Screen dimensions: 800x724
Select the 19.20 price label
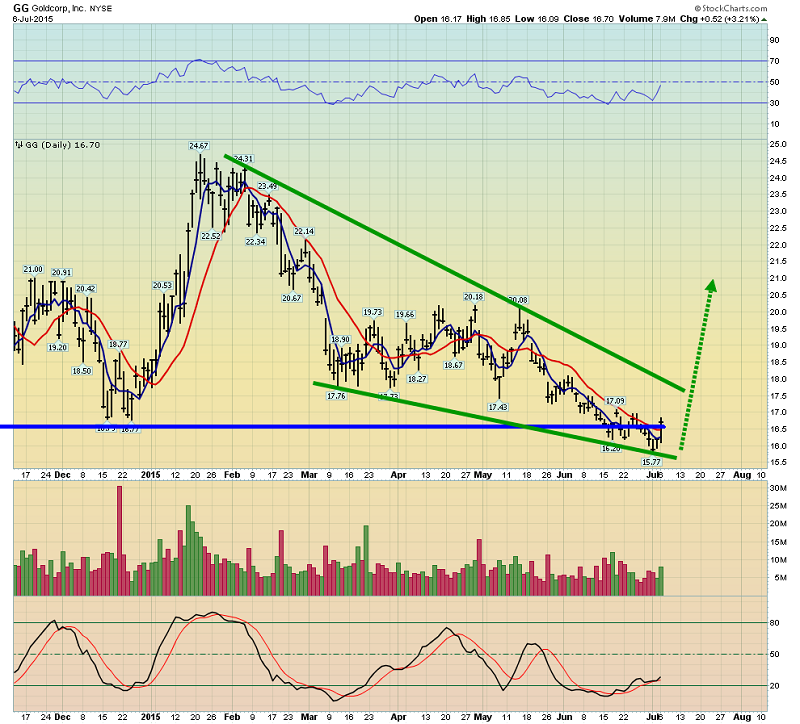click(58, 347)
